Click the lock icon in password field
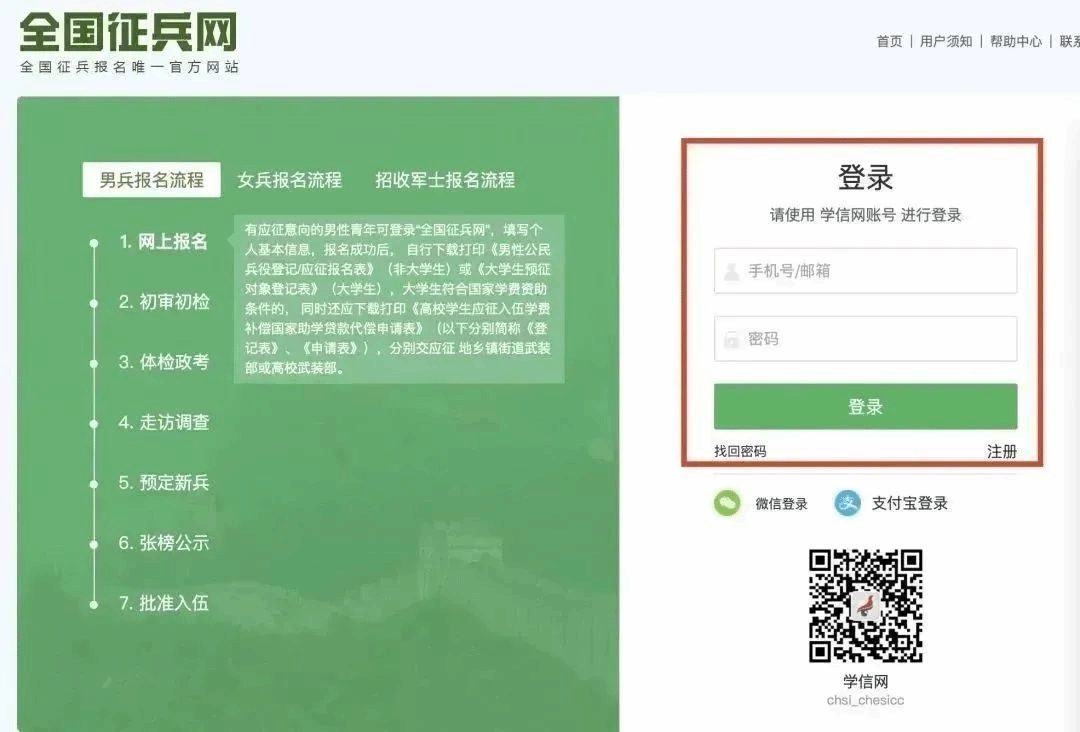The height and width of the screenshot is (732, 1080). click(732, 340)
